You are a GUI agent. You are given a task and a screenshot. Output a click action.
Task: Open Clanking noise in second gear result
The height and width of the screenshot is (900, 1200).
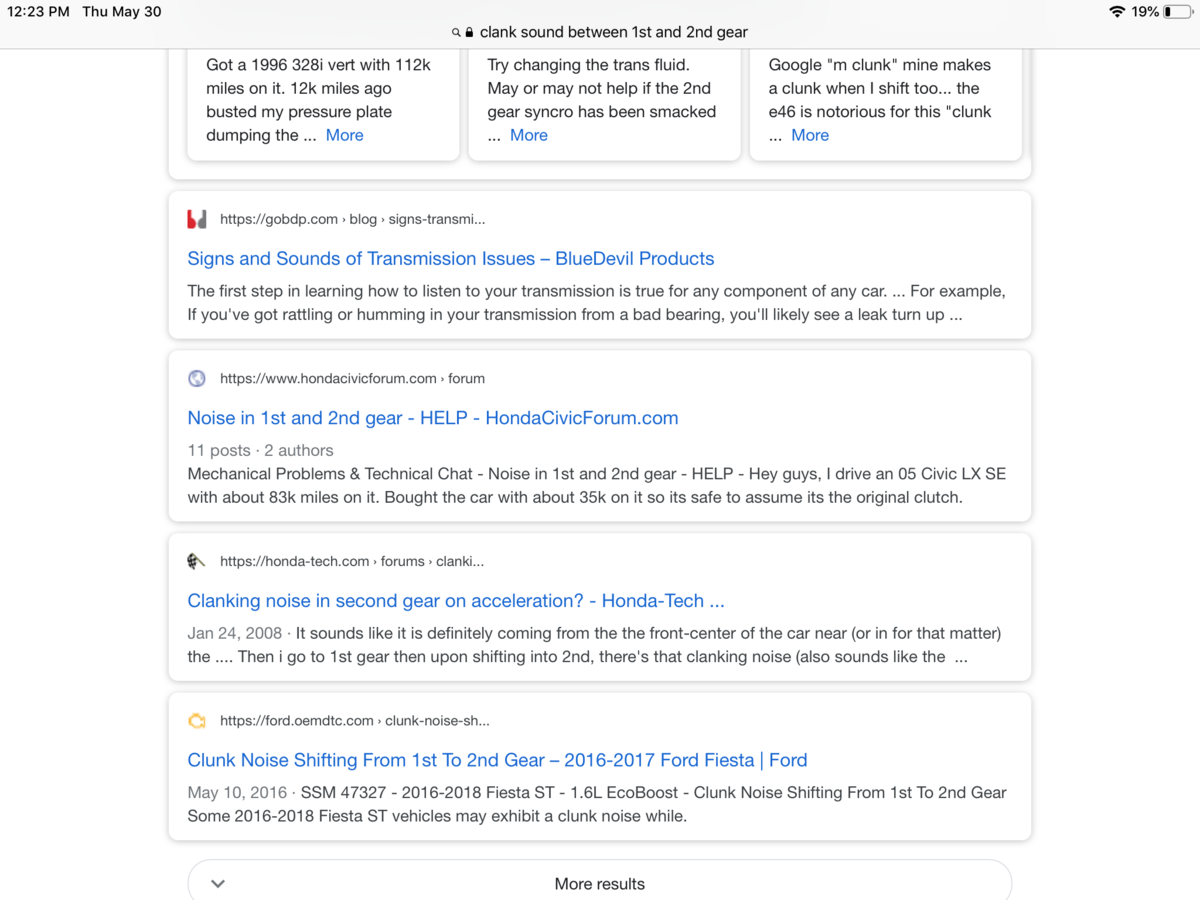click(456, 601)
